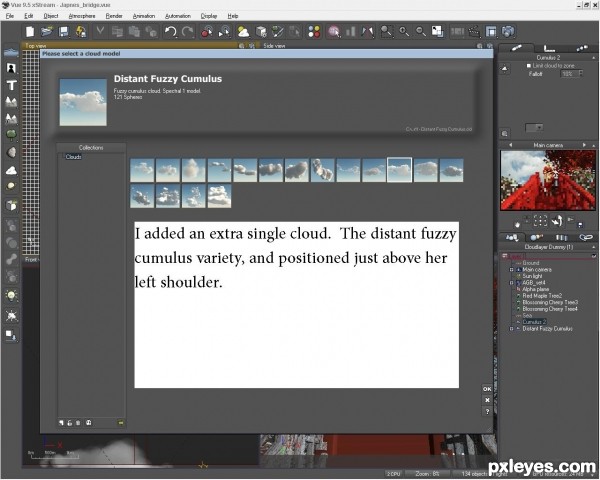Viewport: 600px width, 480px height.
Task: Click the Redo arrow icon
Action: pyautogui.click(x=188, y=31)
